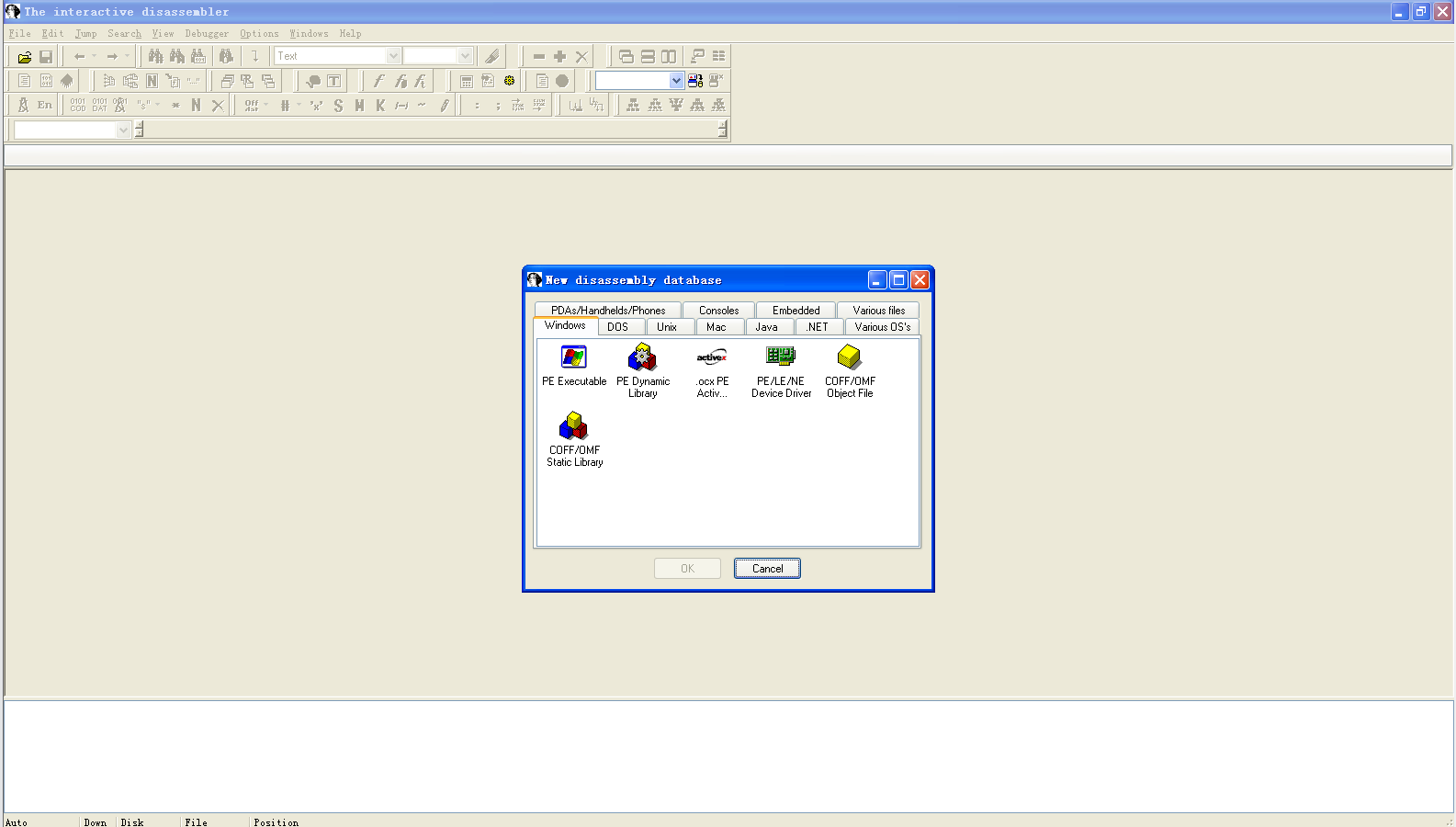Click the Jump Forward arrow icon
Viewport: 1456px width, 827px height.
click(x=112, y=56)
